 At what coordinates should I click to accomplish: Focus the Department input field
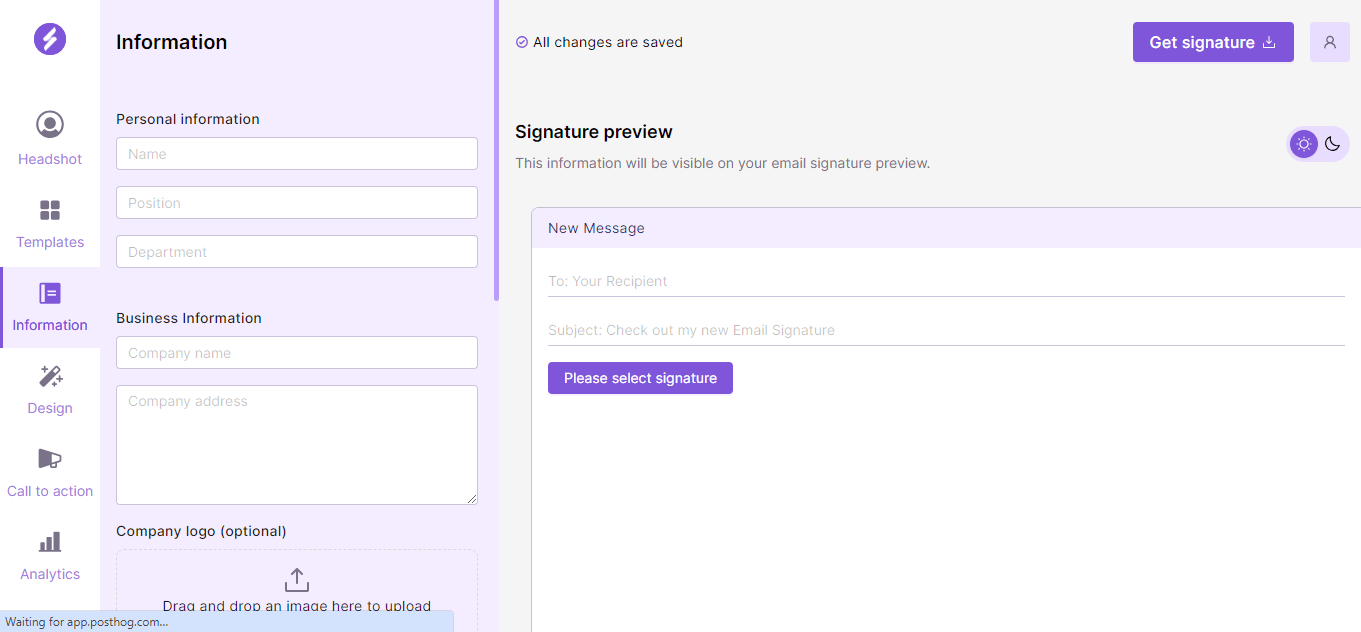297,252
